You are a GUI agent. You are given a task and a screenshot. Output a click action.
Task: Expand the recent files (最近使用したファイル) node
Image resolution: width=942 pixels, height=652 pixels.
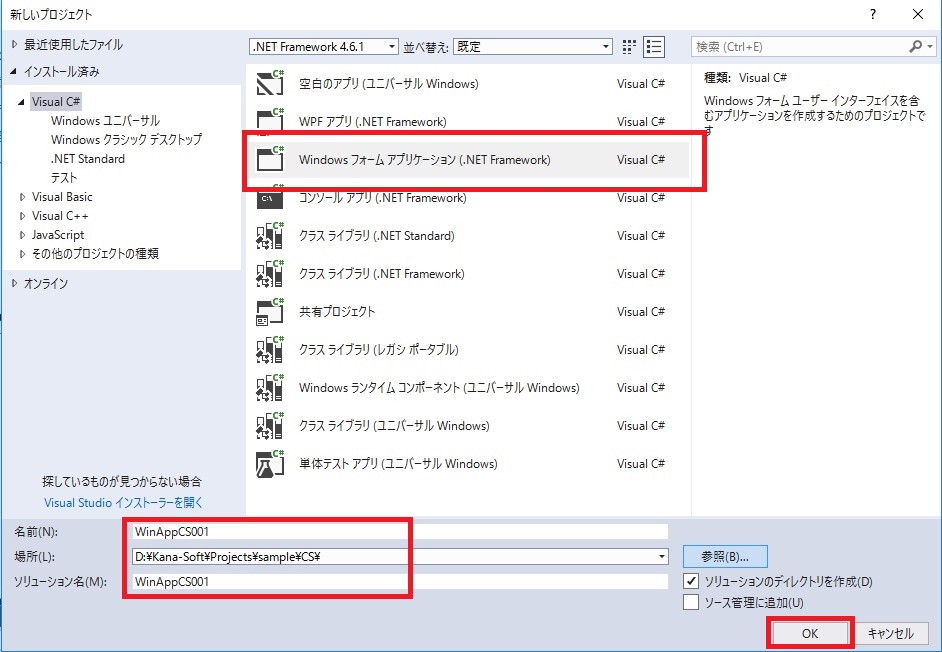click(15, 44)
